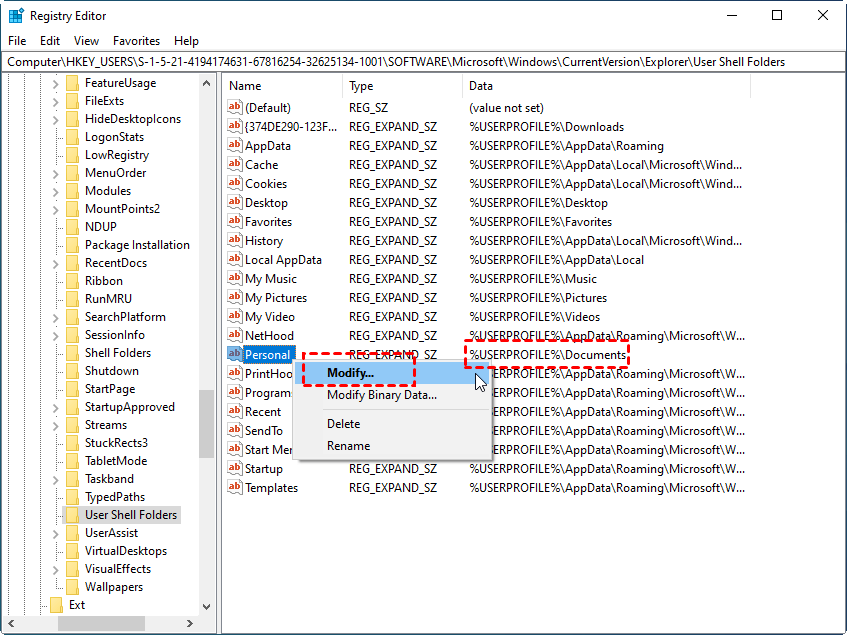Click the folder icon of VirtualDesktops key
The image size is (847, 635).
(72, 551)
